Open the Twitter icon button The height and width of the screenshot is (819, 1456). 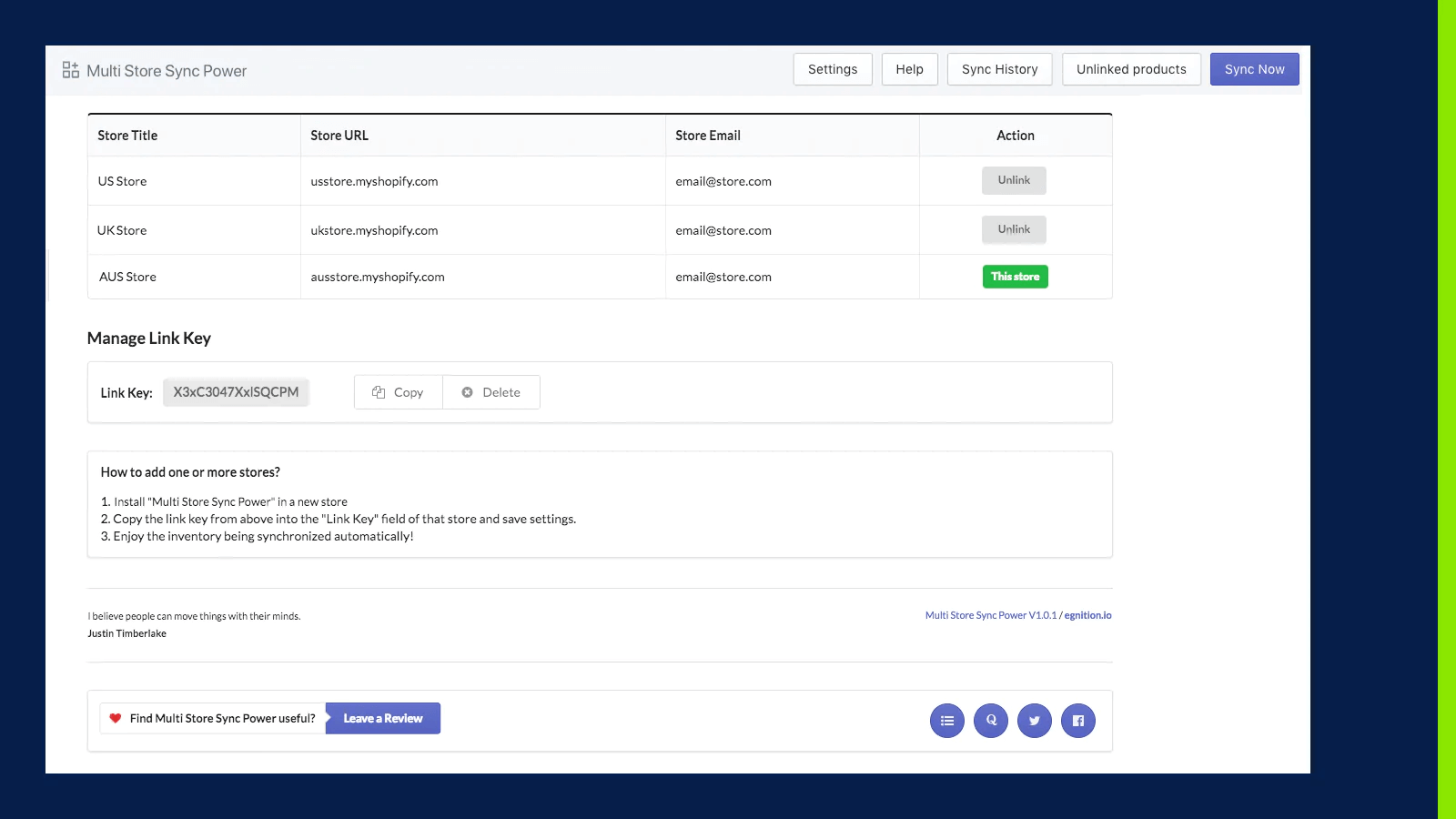click(1035, 721)
